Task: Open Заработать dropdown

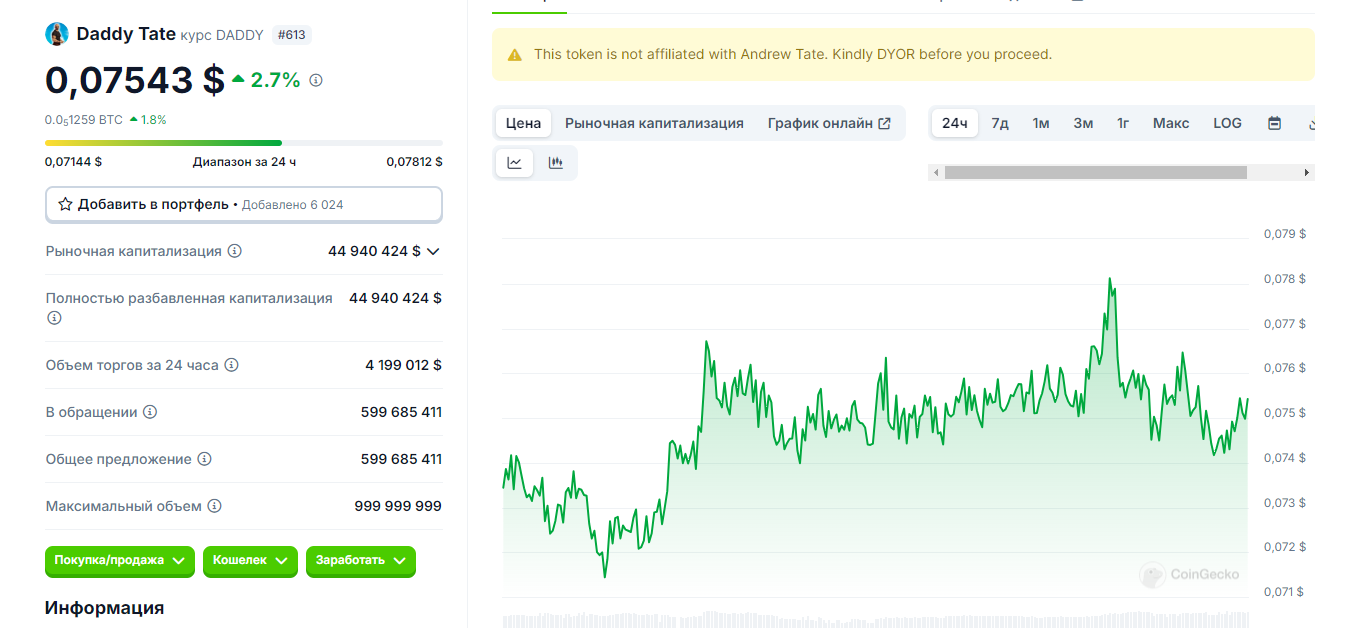Action: tap(360, 561)
